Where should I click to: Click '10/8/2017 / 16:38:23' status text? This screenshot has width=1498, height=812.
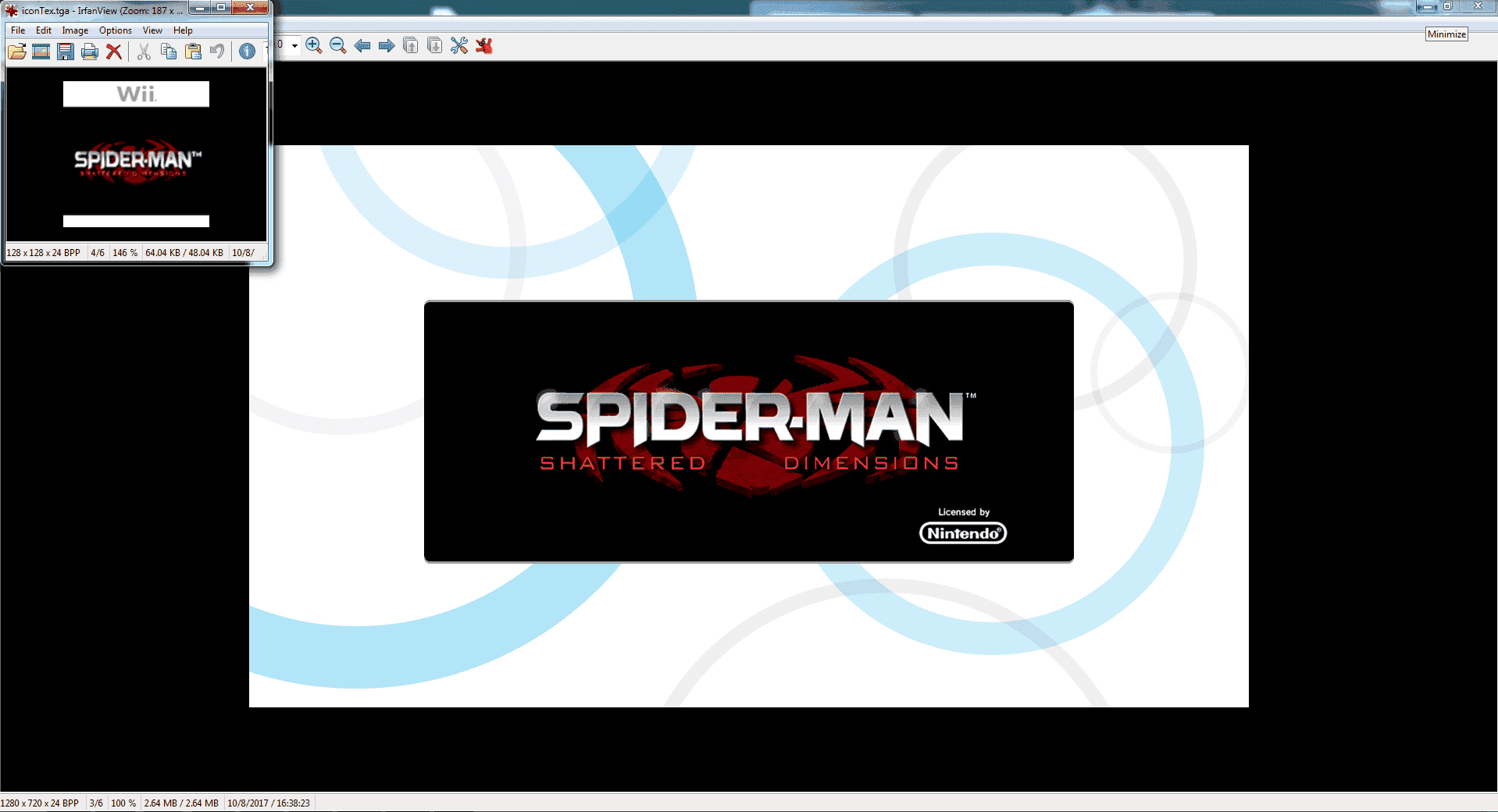coord(269,803)
